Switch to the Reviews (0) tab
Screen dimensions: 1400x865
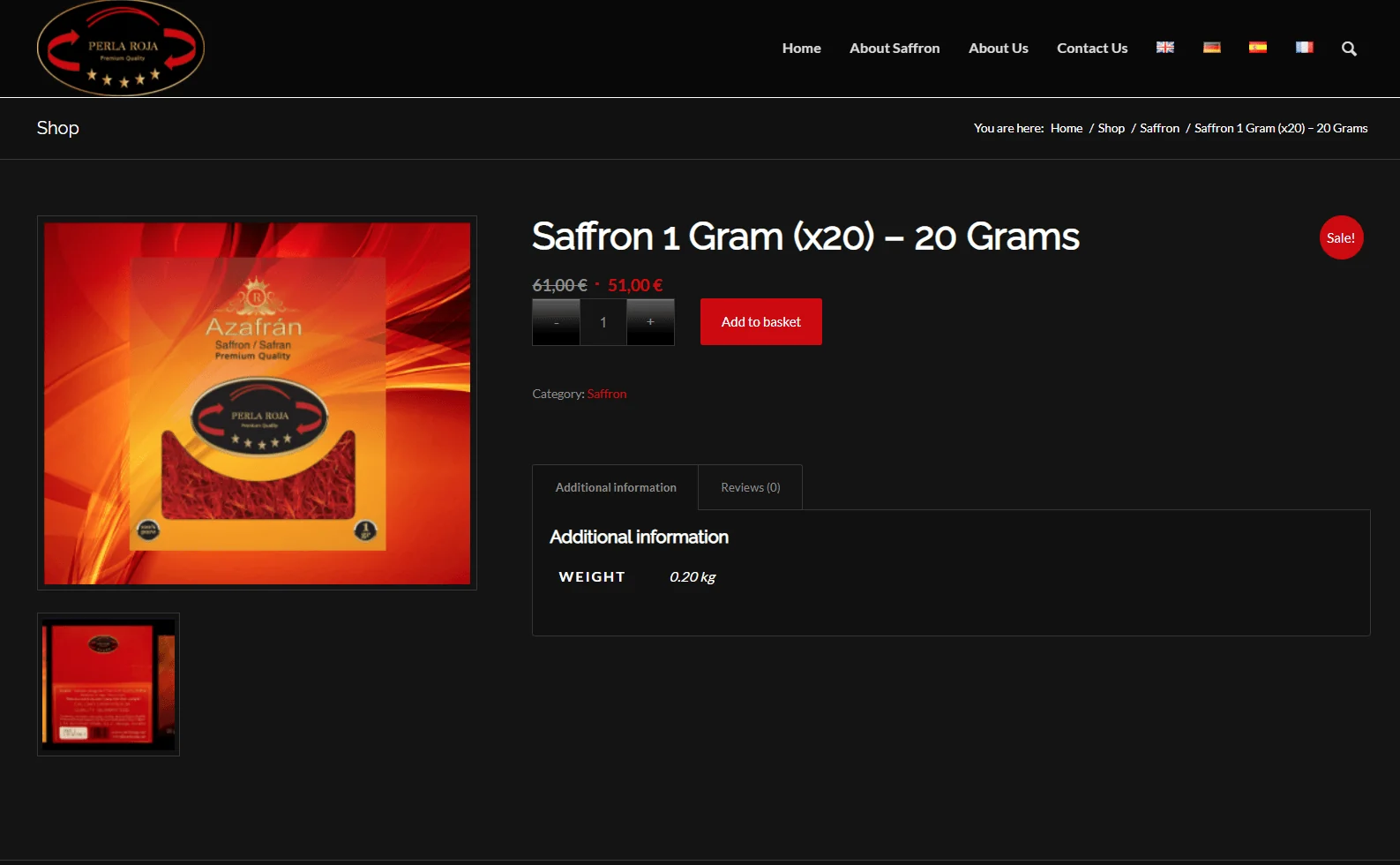click(751, 487)
